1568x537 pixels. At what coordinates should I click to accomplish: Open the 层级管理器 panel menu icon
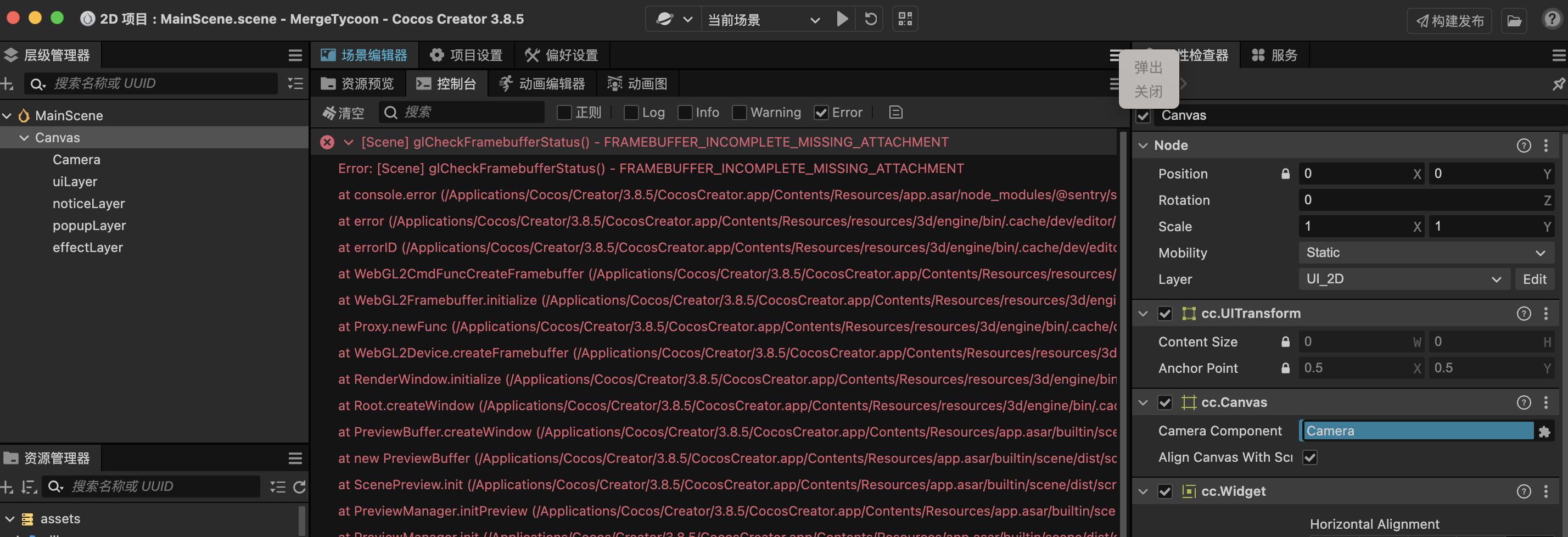click(295, 55)
